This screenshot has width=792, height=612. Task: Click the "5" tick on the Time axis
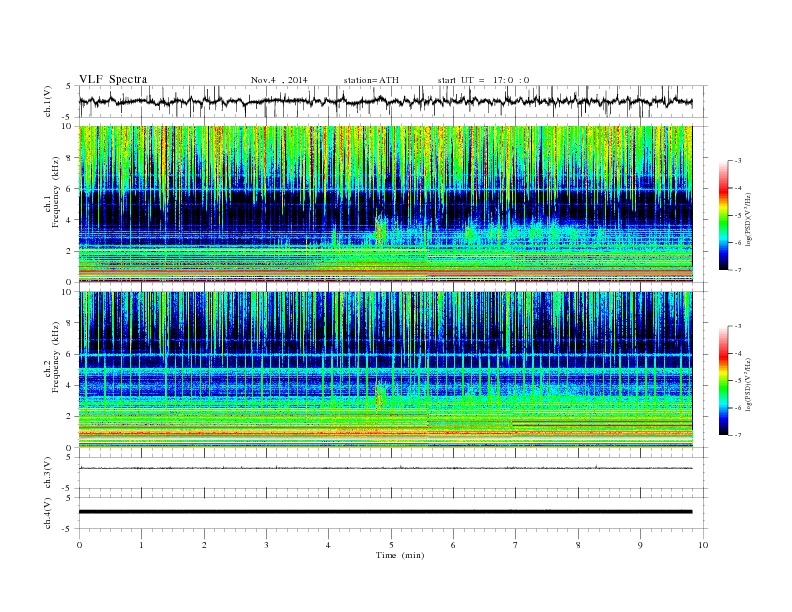point(391,545)
